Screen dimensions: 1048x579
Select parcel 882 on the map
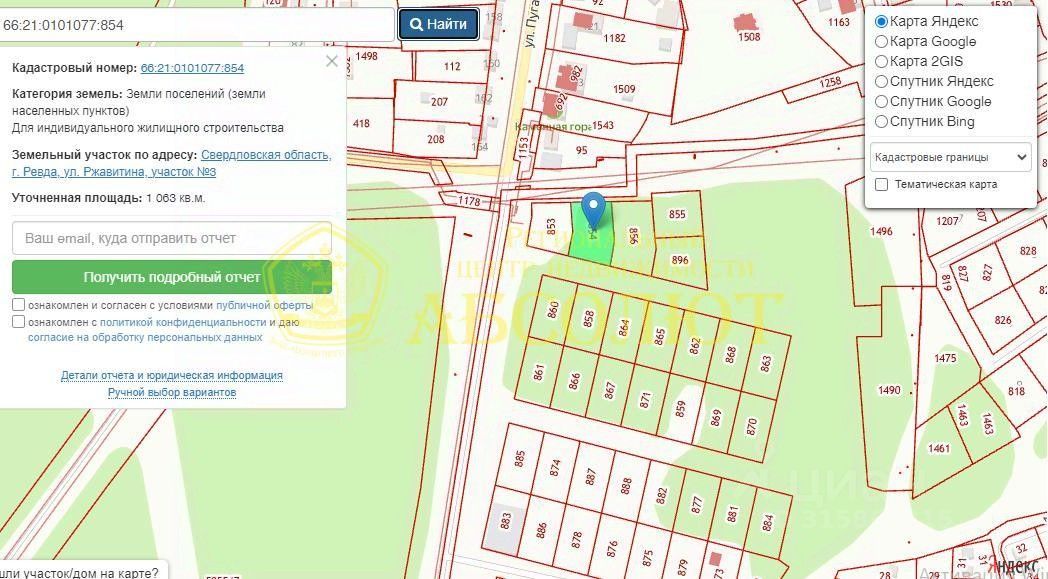point(662,495)
